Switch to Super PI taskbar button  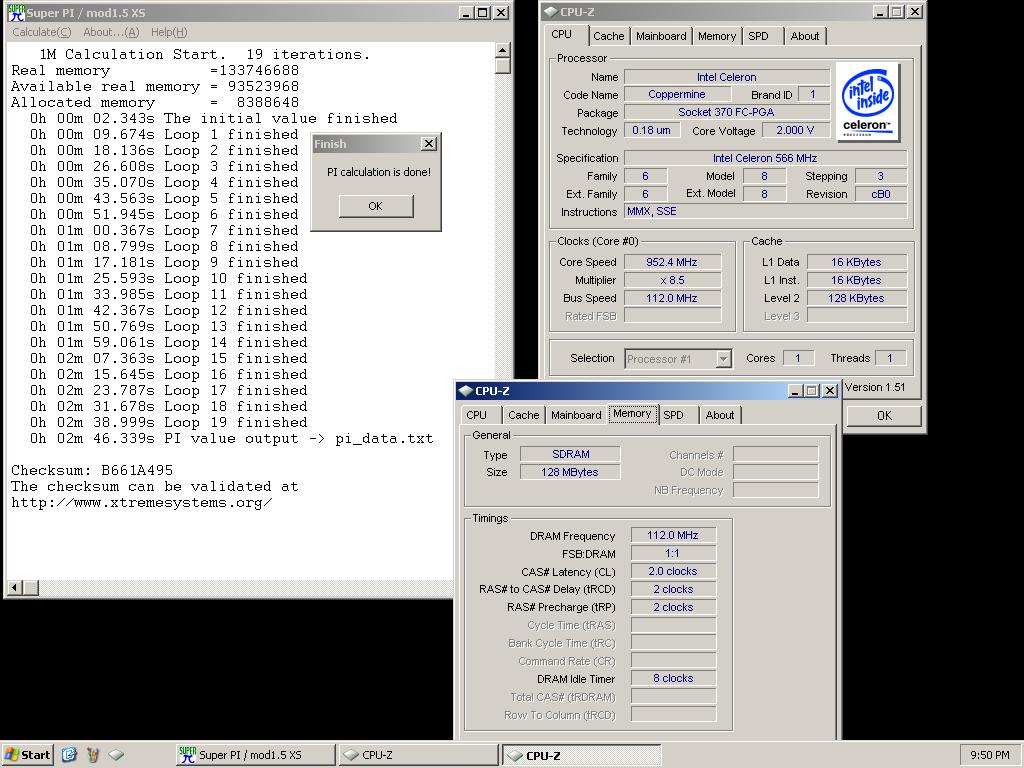click(x=255, y=755)
